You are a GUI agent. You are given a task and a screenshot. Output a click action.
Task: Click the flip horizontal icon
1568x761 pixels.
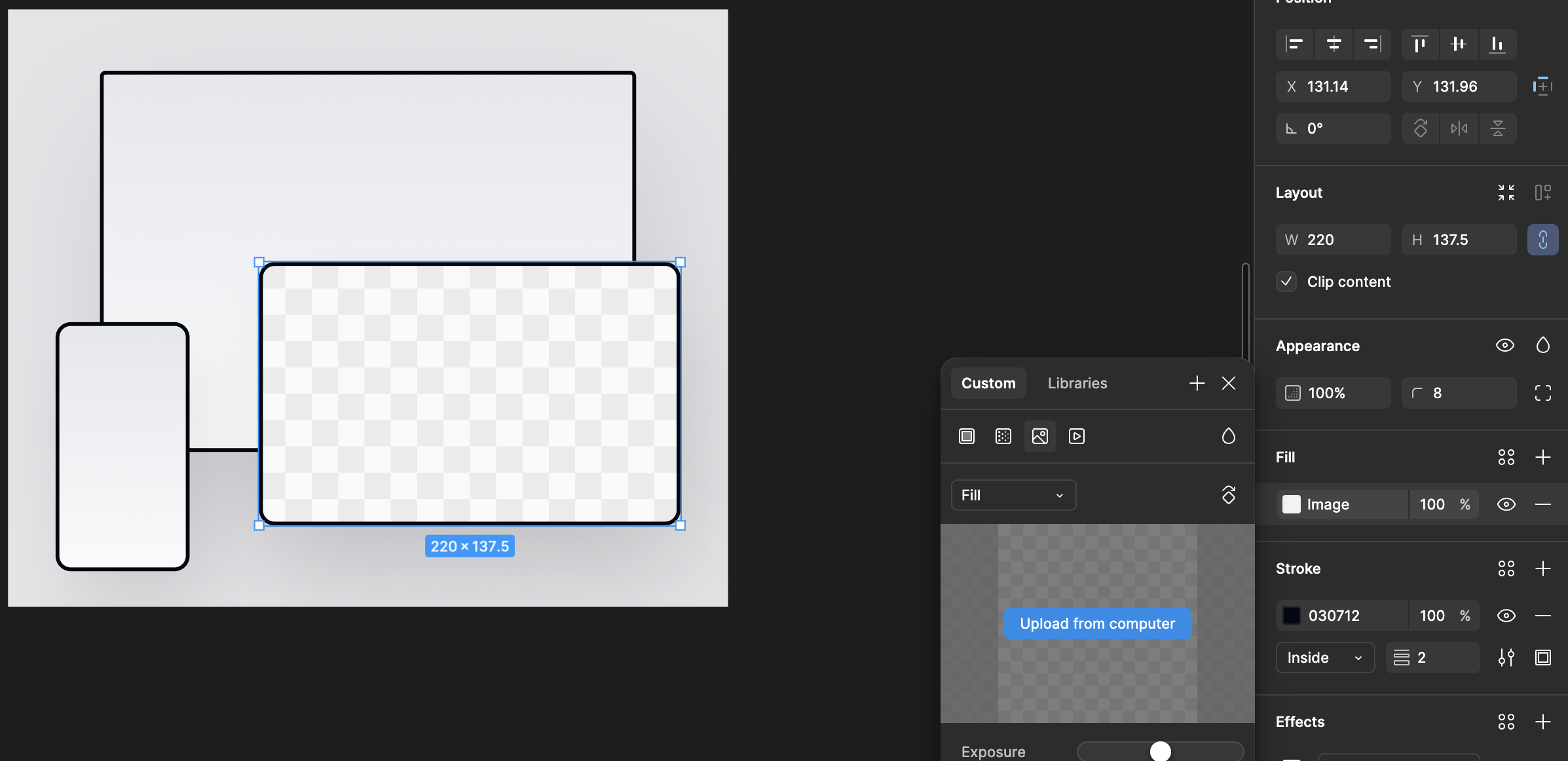[x=1459, y=128]
